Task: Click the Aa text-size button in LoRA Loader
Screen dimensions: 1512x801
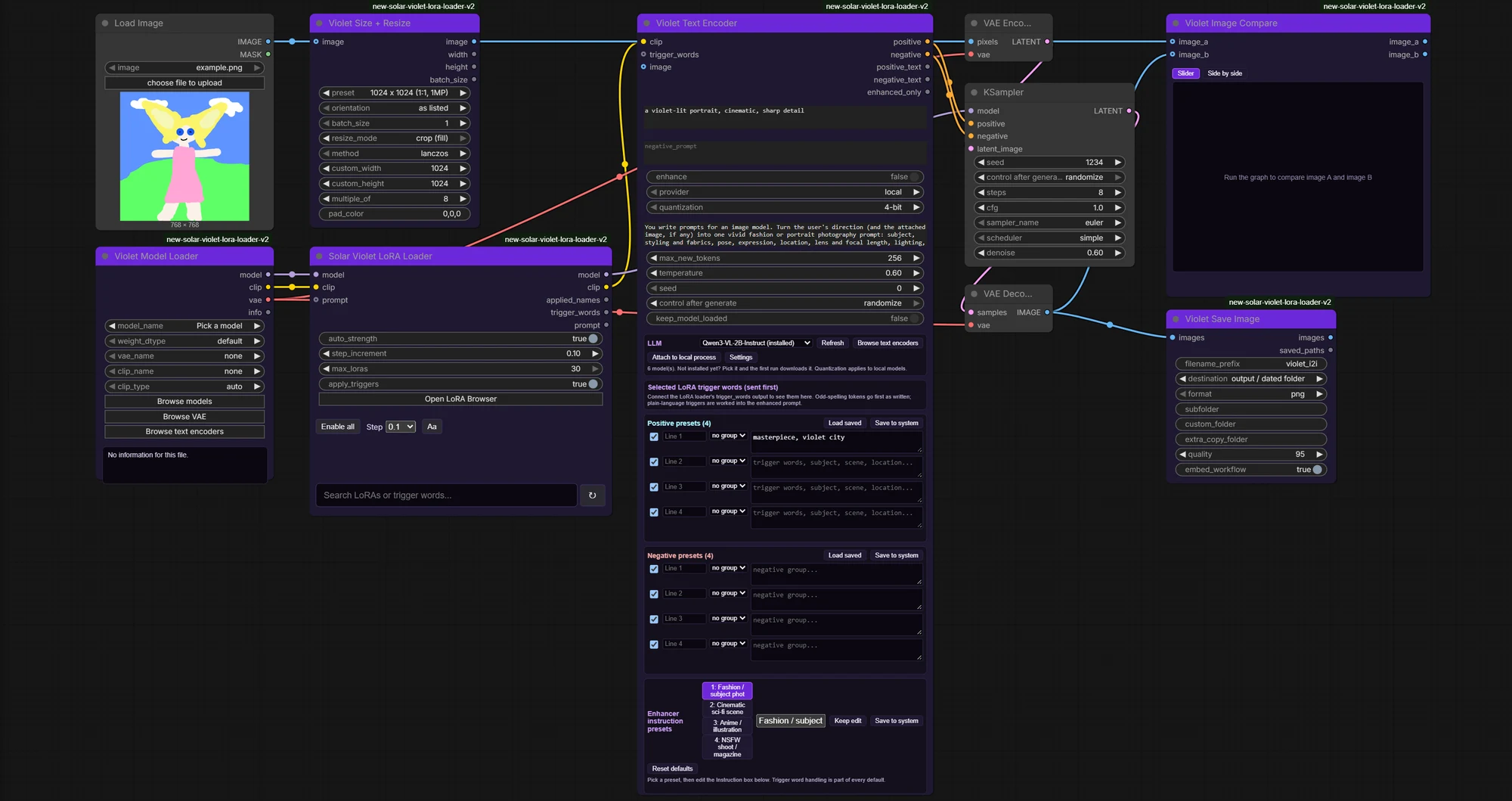Action: pyautogui.click(x=432, y=427)
